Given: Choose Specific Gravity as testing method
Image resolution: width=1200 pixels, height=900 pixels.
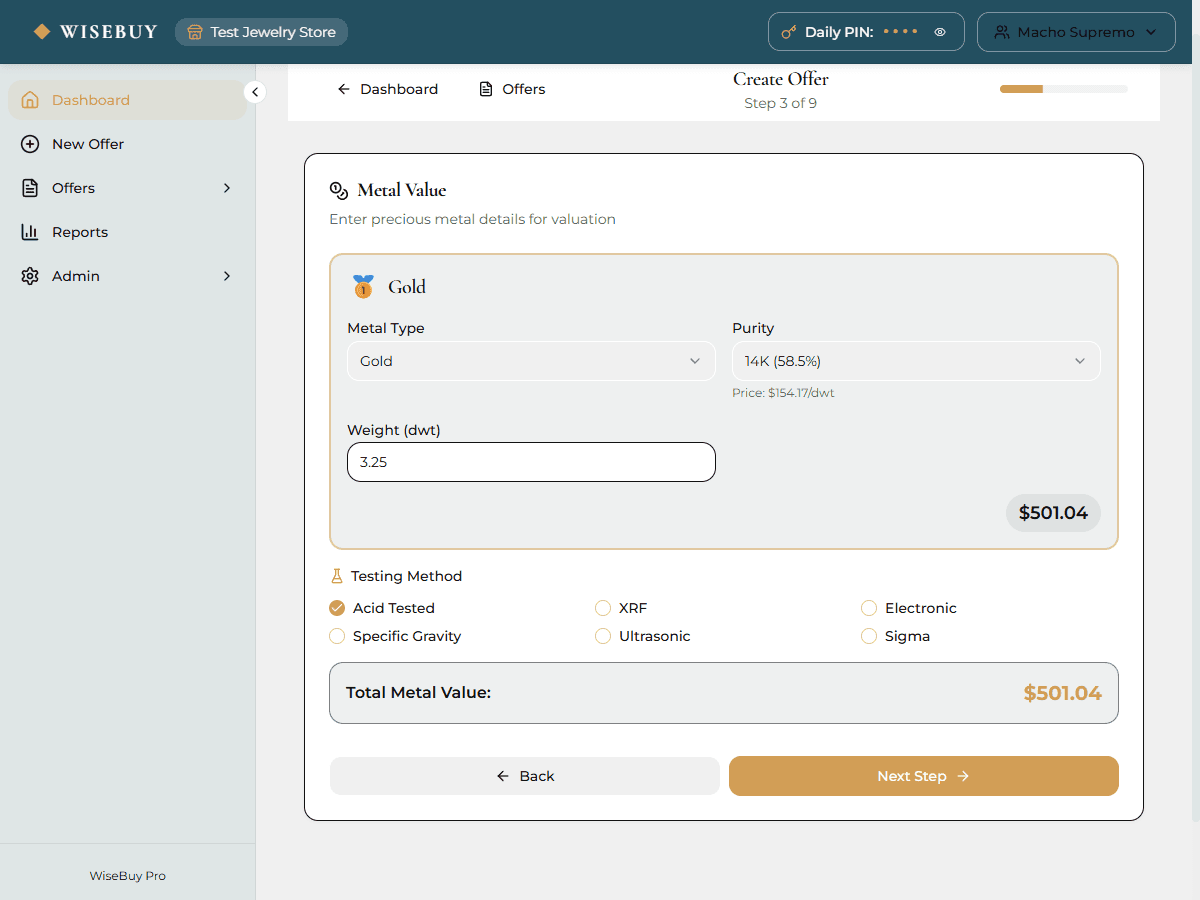Looking at the screenshot, I should click(337, 636).
